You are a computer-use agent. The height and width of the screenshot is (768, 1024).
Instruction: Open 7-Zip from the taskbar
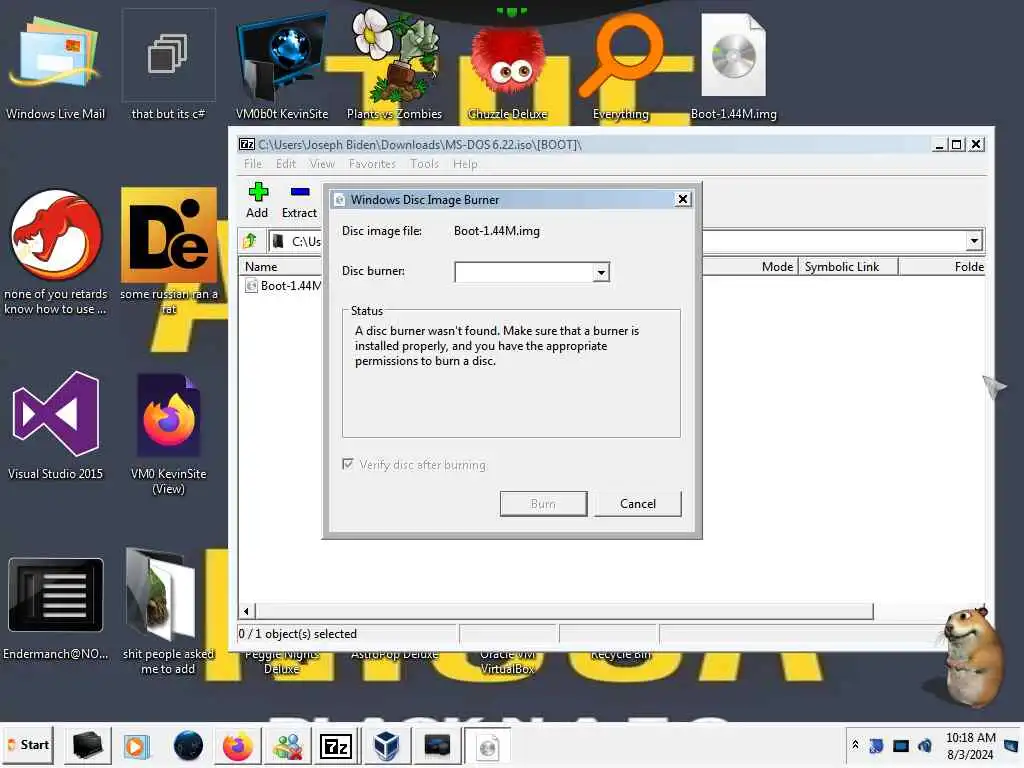pos(336,746)
